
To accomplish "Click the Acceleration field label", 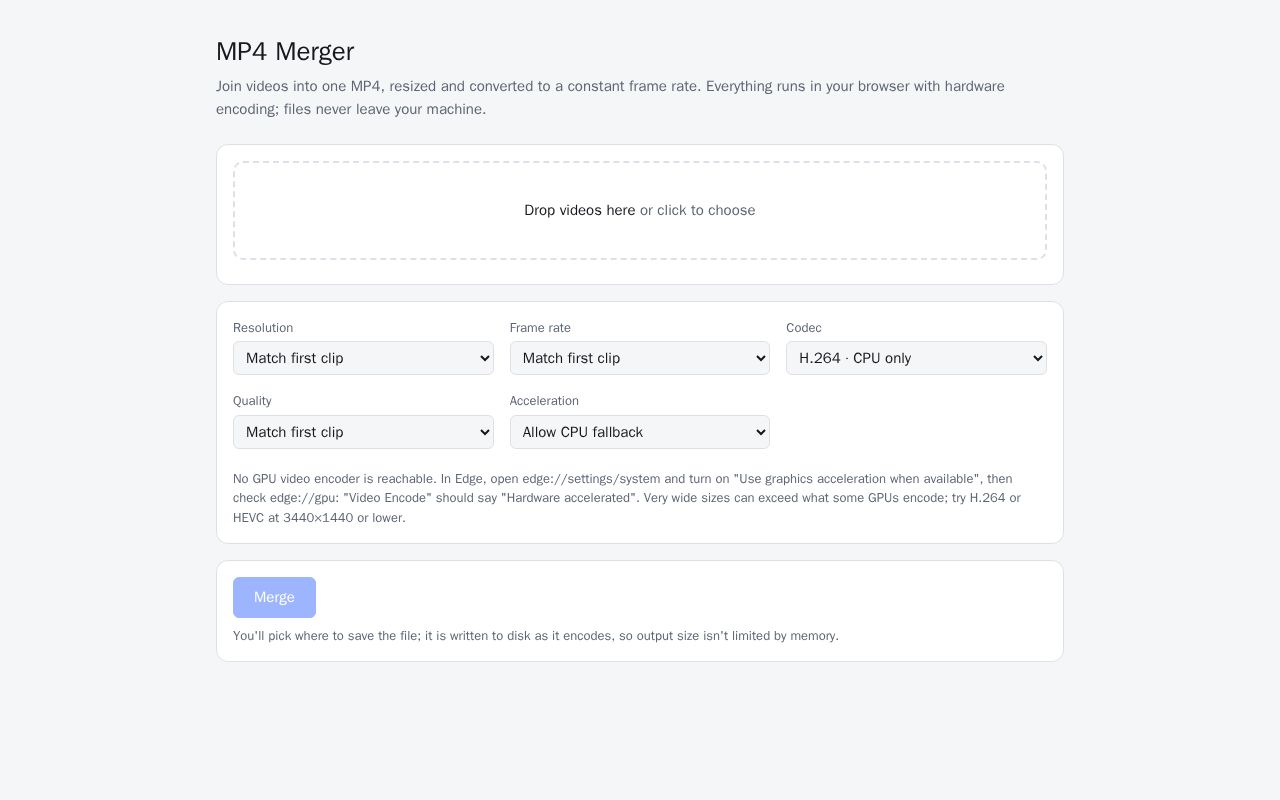I will (544, 401).
